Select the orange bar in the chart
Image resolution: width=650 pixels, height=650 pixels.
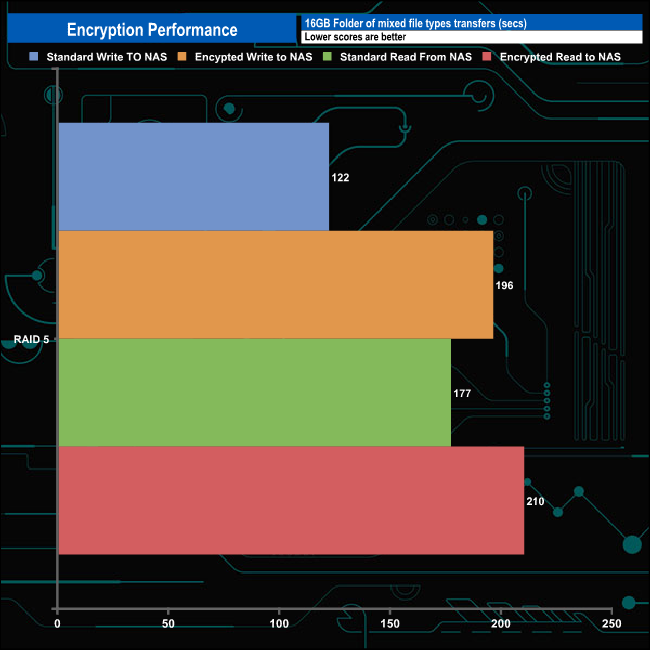click(x=275, y=285)
